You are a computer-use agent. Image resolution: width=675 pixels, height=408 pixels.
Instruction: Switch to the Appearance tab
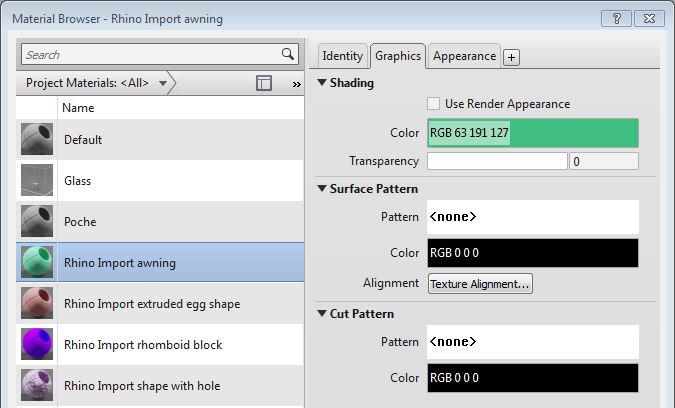(464, 56)
